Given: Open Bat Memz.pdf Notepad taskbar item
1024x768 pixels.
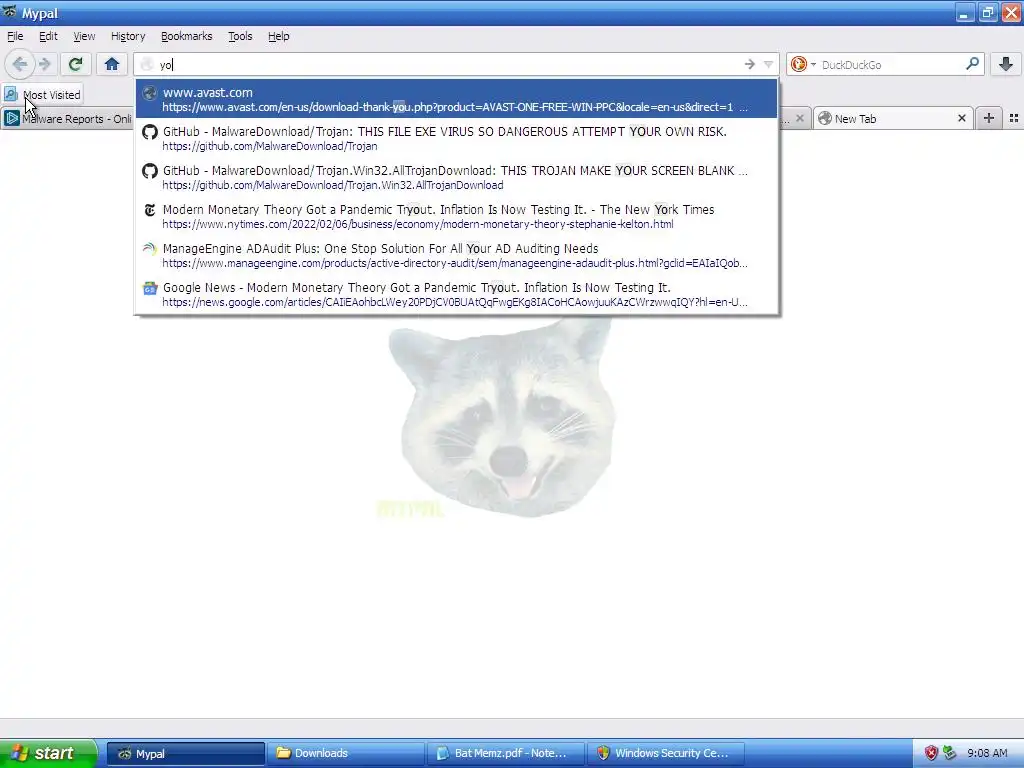Looking at the screenshot, I should point(506,754).
